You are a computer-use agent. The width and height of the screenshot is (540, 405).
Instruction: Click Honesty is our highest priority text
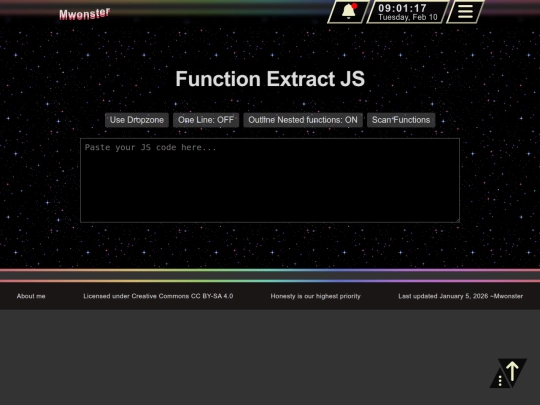coord(315,296)
